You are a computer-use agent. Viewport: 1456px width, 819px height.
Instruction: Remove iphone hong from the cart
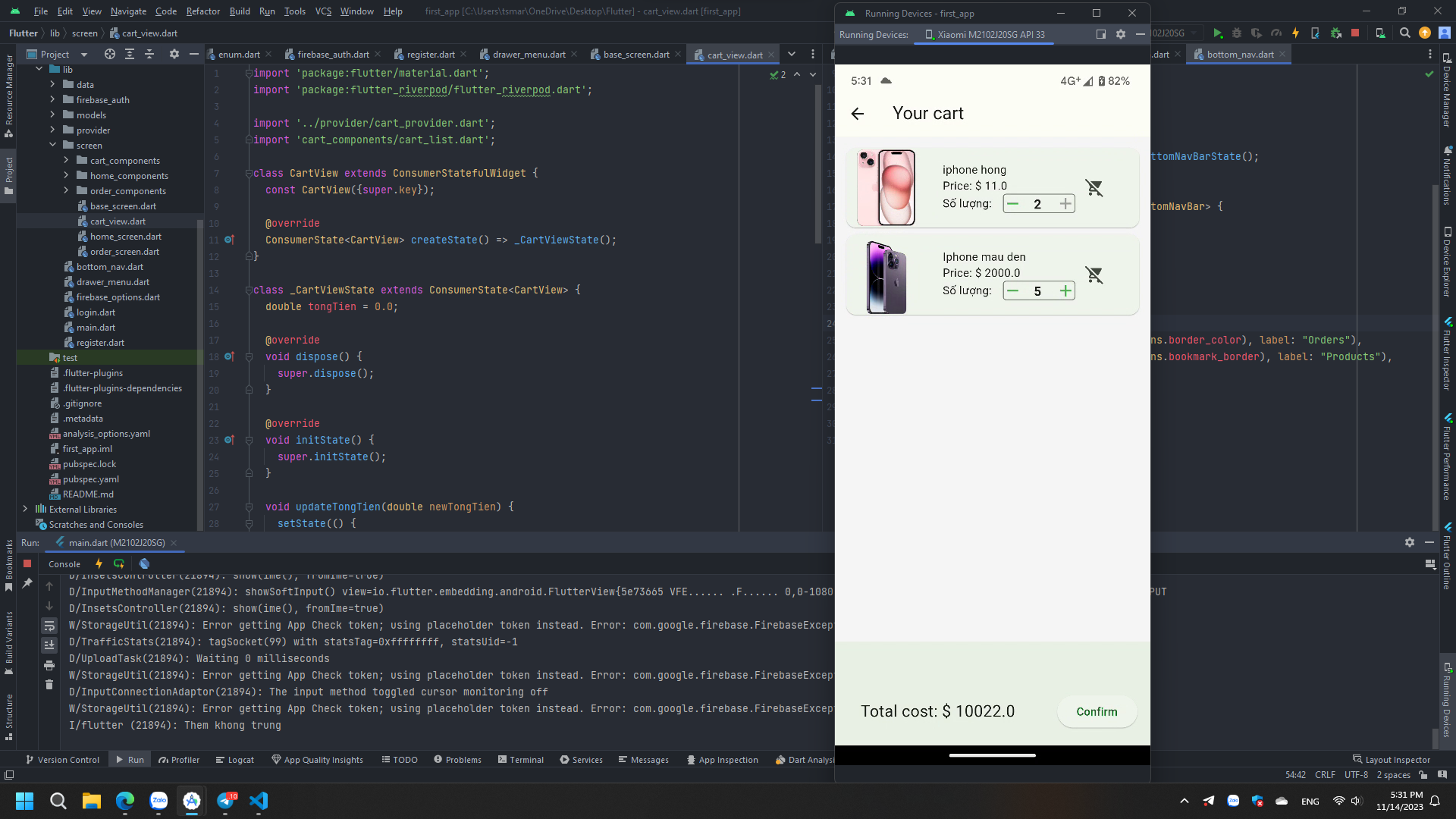coord(1094,187)
